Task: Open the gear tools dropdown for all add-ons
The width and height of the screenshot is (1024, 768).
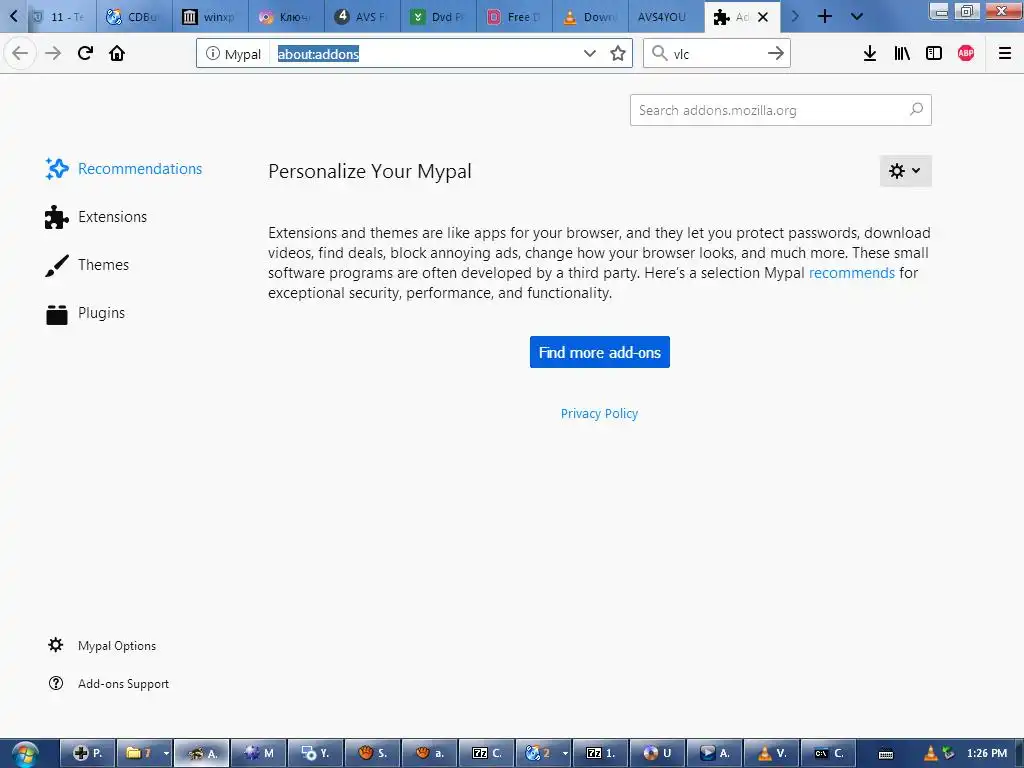Action: click(905, 171)
